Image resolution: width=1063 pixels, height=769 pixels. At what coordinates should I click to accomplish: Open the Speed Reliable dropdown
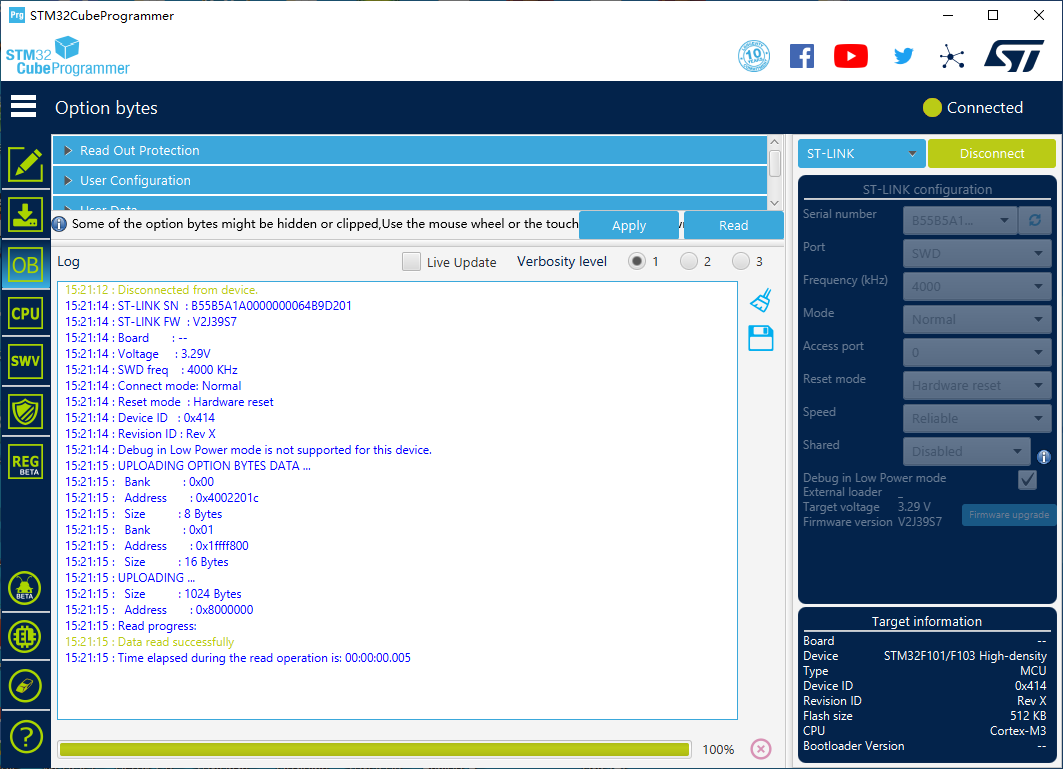coord(977,418)
